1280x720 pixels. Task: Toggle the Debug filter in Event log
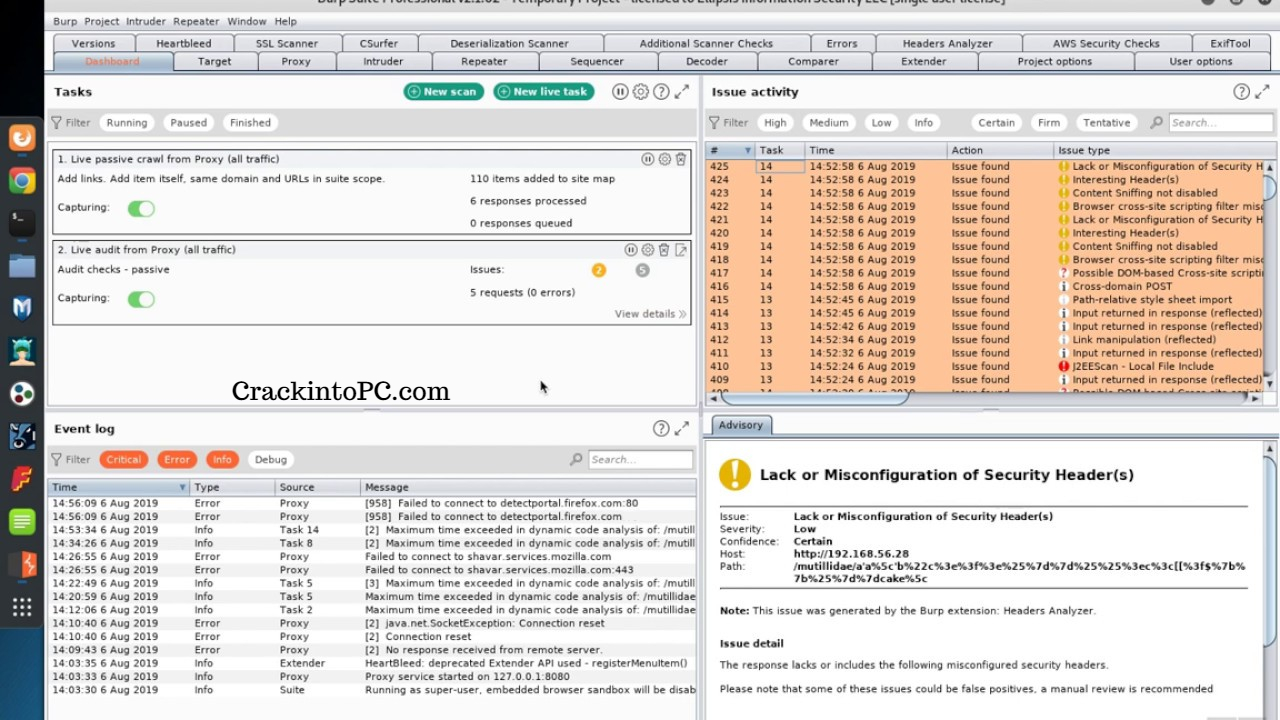coord(271,460)
